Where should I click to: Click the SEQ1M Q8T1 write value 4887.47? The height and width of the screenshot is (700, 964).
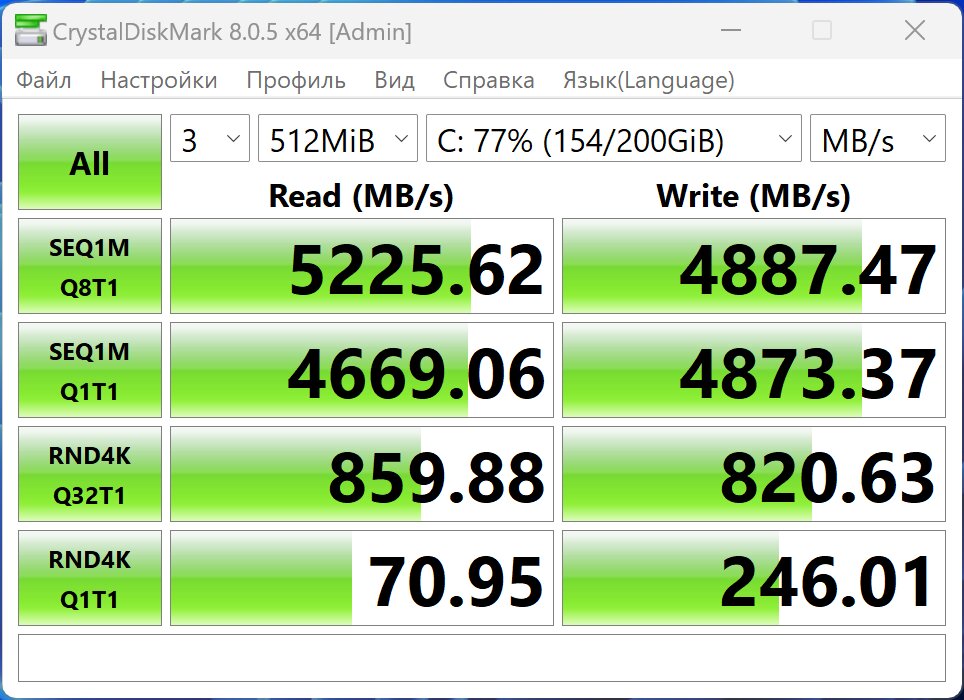click(754, 266)
